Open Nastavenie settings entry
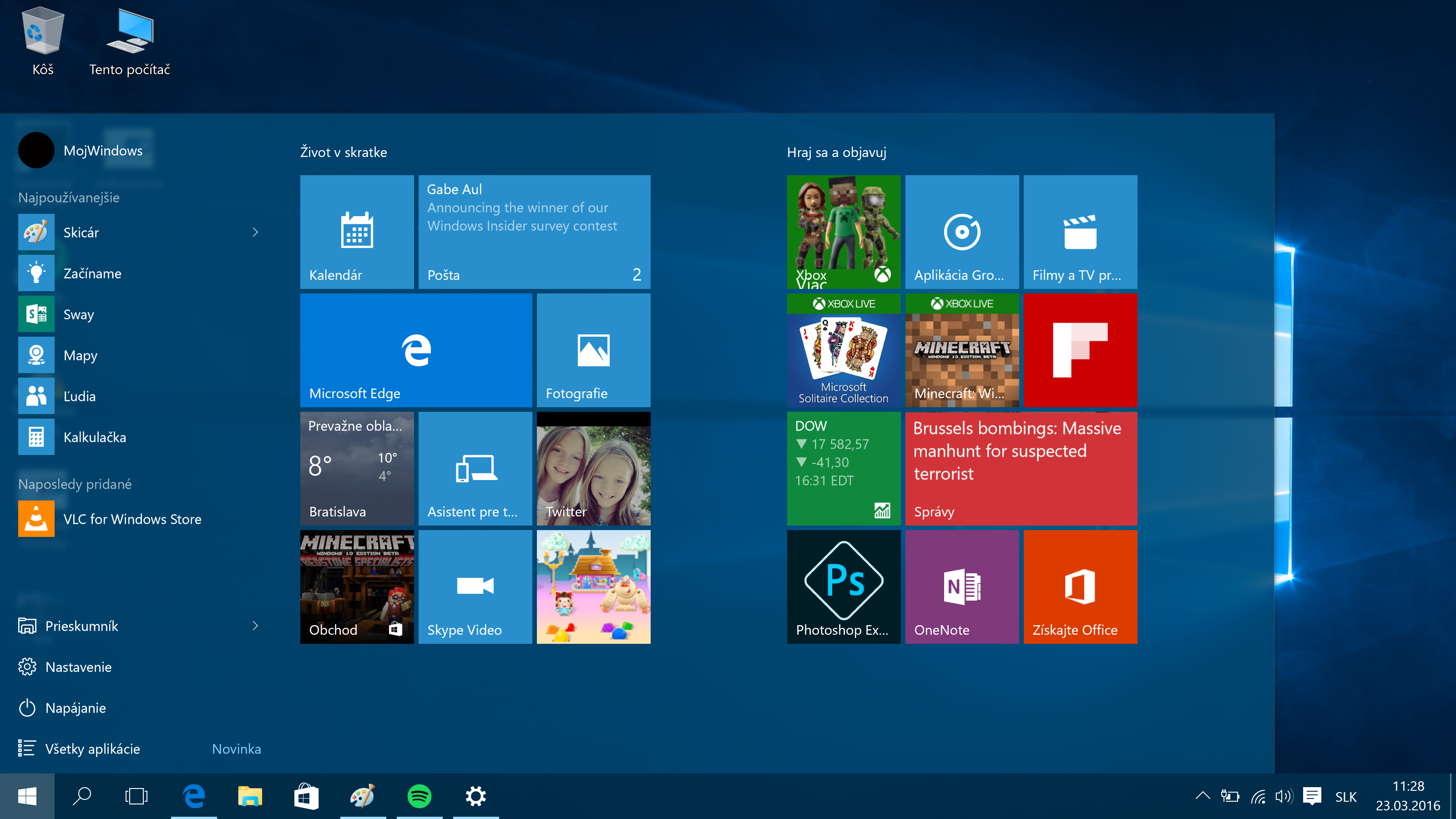This screenshot has width=1456, height=819. pos(142,667)
